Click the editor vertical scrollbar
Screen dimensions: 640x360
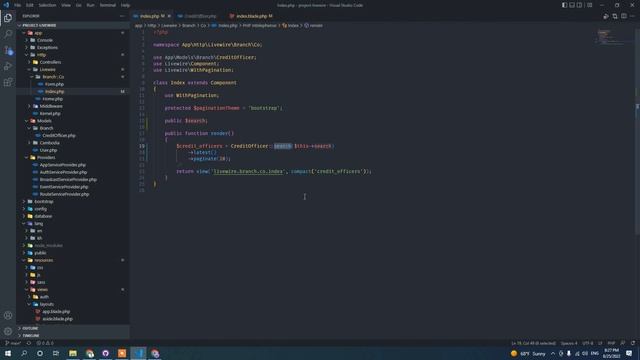tap(637, 131)
